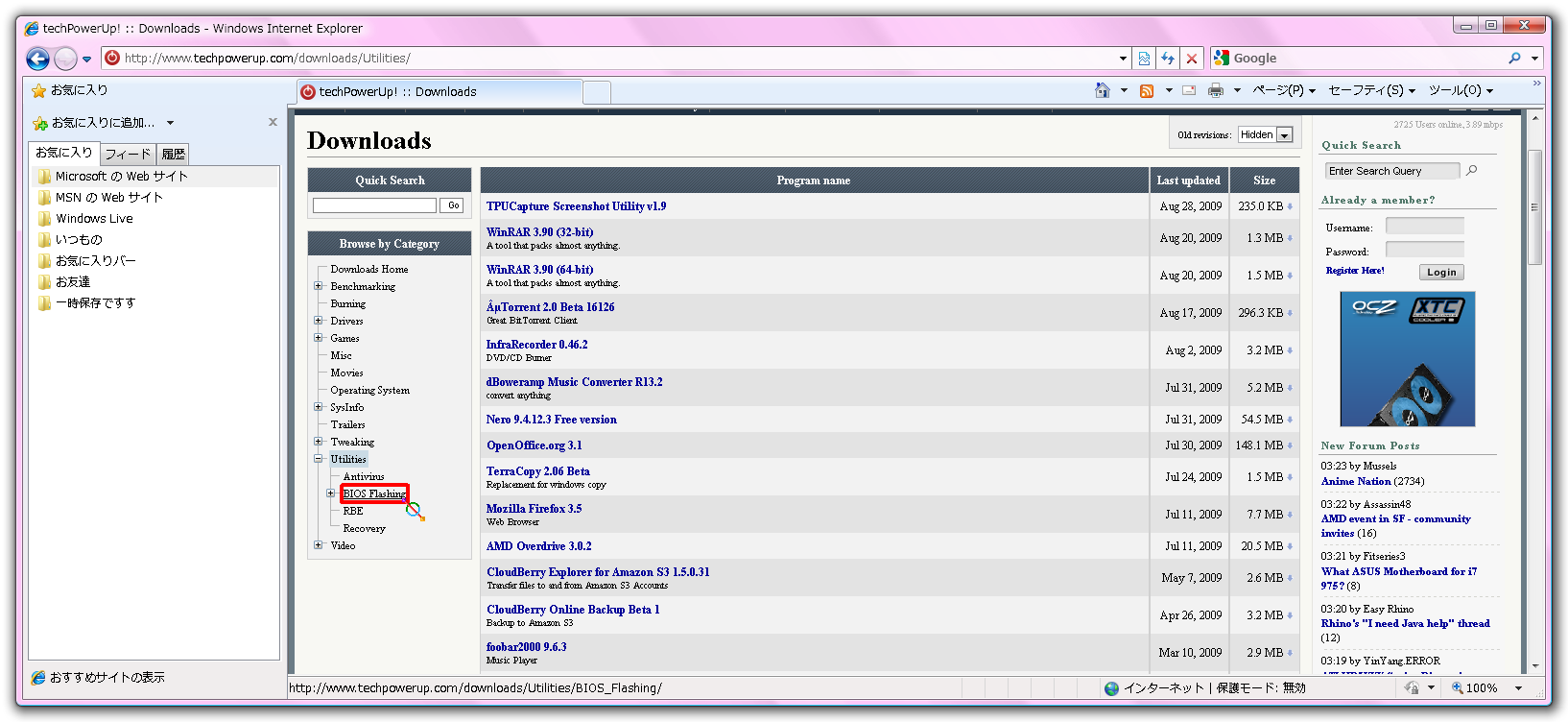Click the Register Here! link

1354,271
